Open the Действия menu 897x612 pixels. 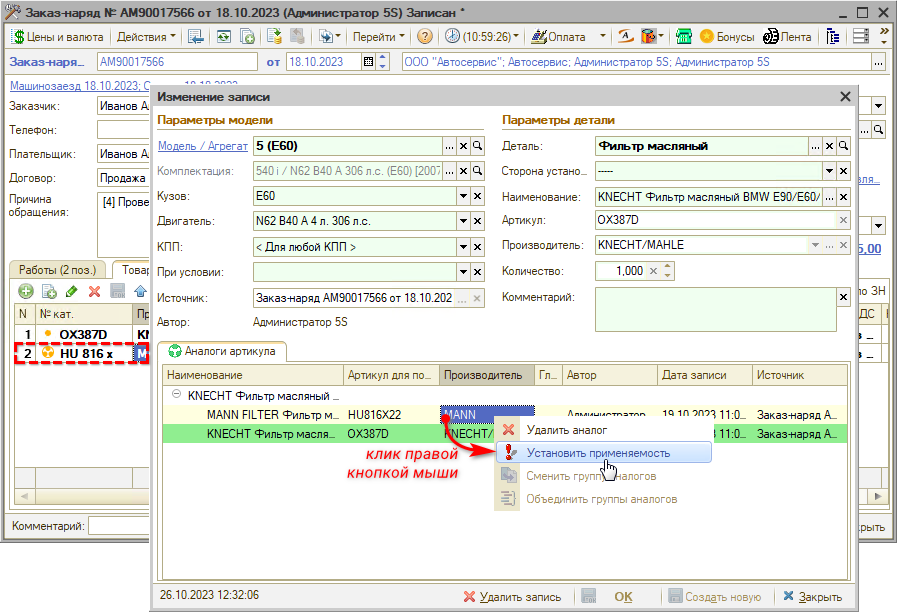coord(146,37)
